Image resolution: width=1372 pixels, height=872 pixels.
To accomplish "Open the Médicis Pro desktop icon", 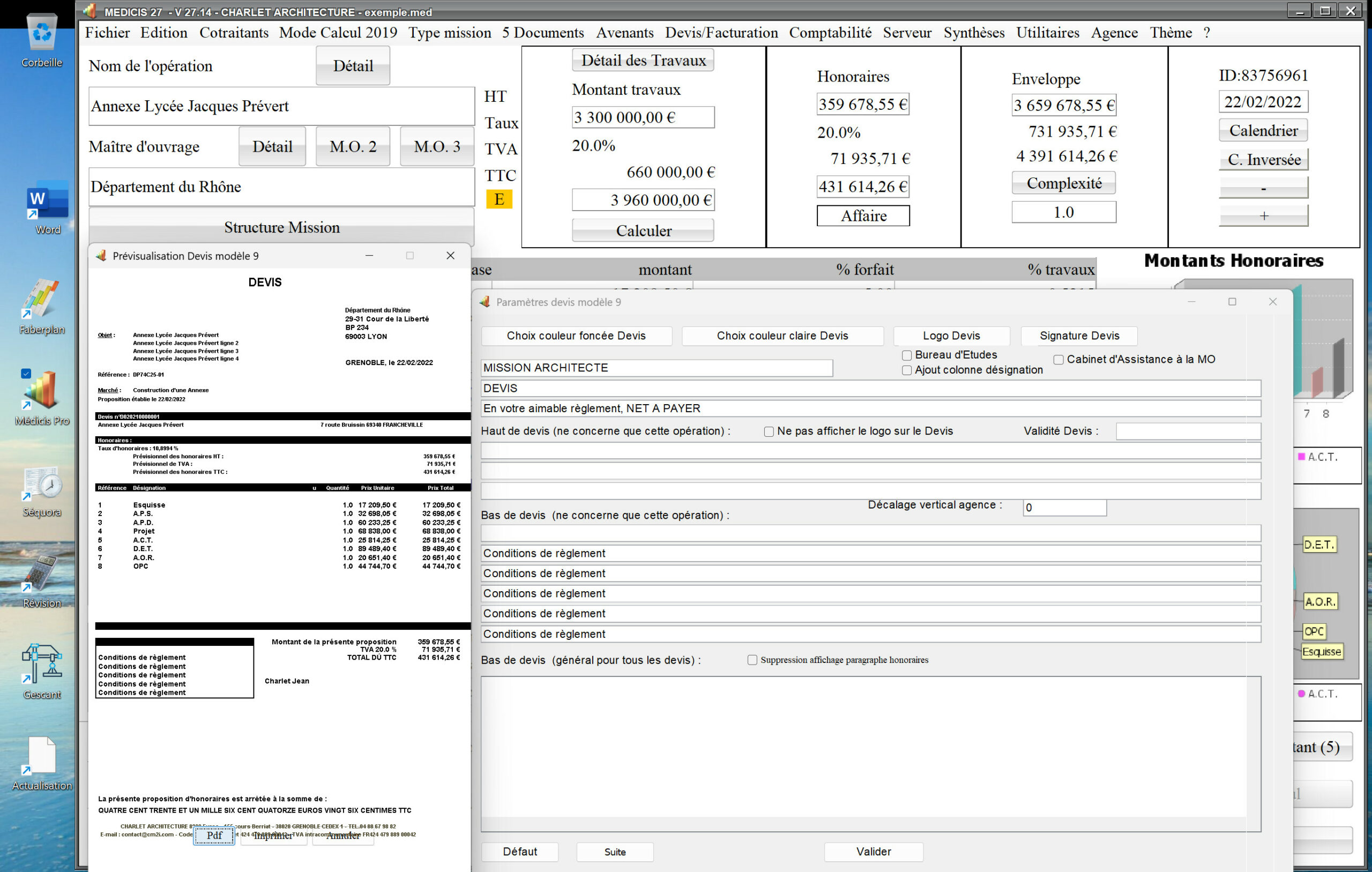I will tap(41, 391).
